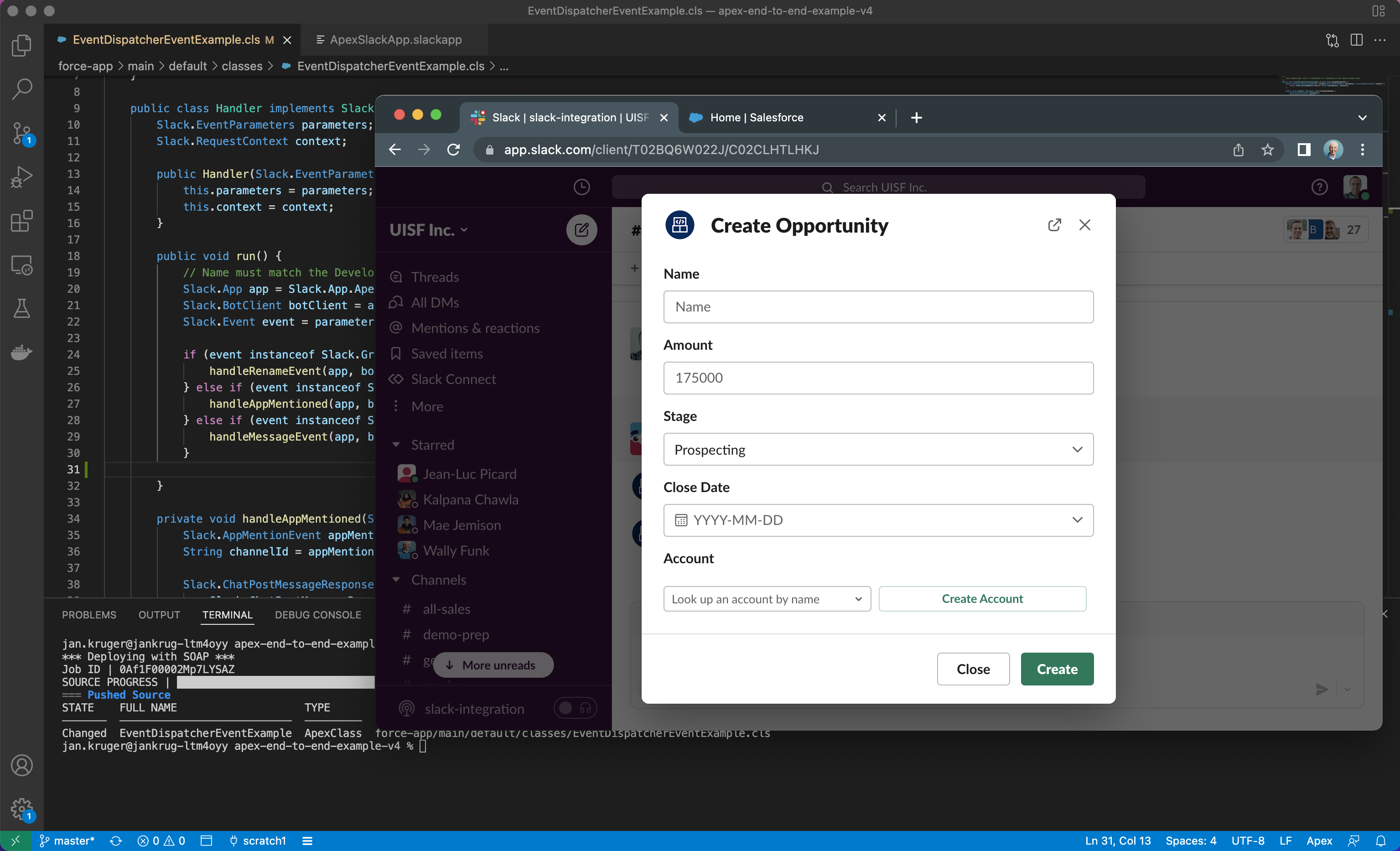Toggle the huddle switch next to slack-integration
The height and width of the screenshot is (851, 1400).
tap(575, 708)
